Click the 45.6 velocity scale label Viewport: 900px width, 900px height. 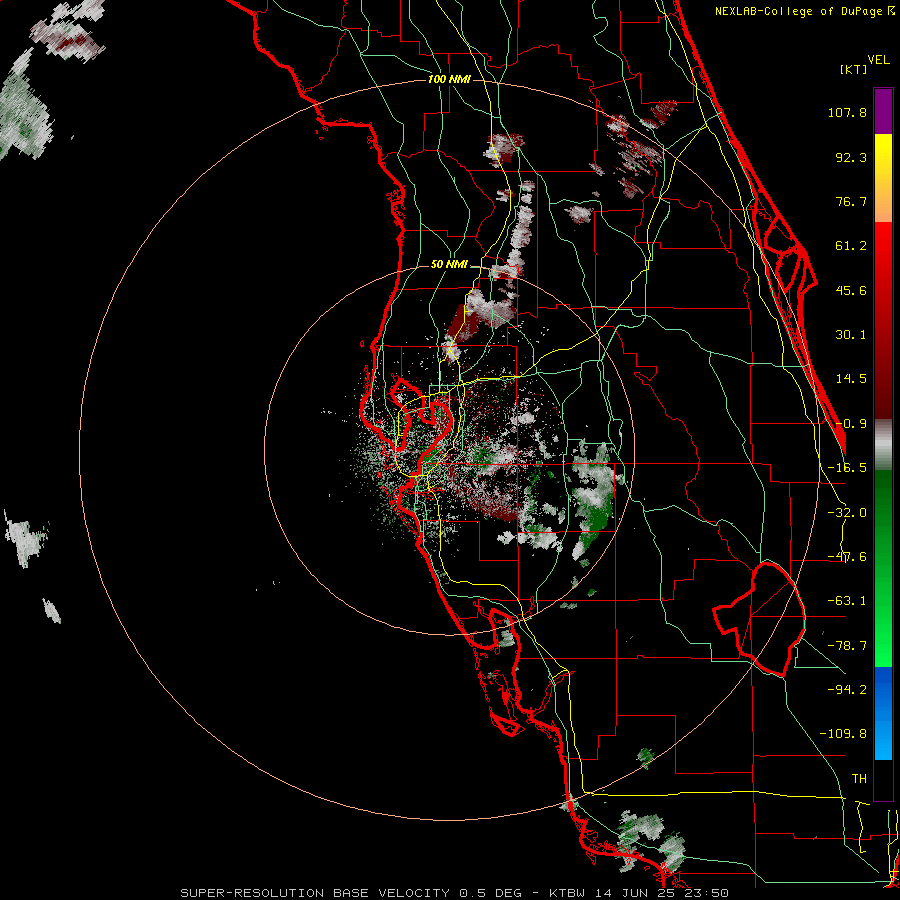click(x=851, y=290)
